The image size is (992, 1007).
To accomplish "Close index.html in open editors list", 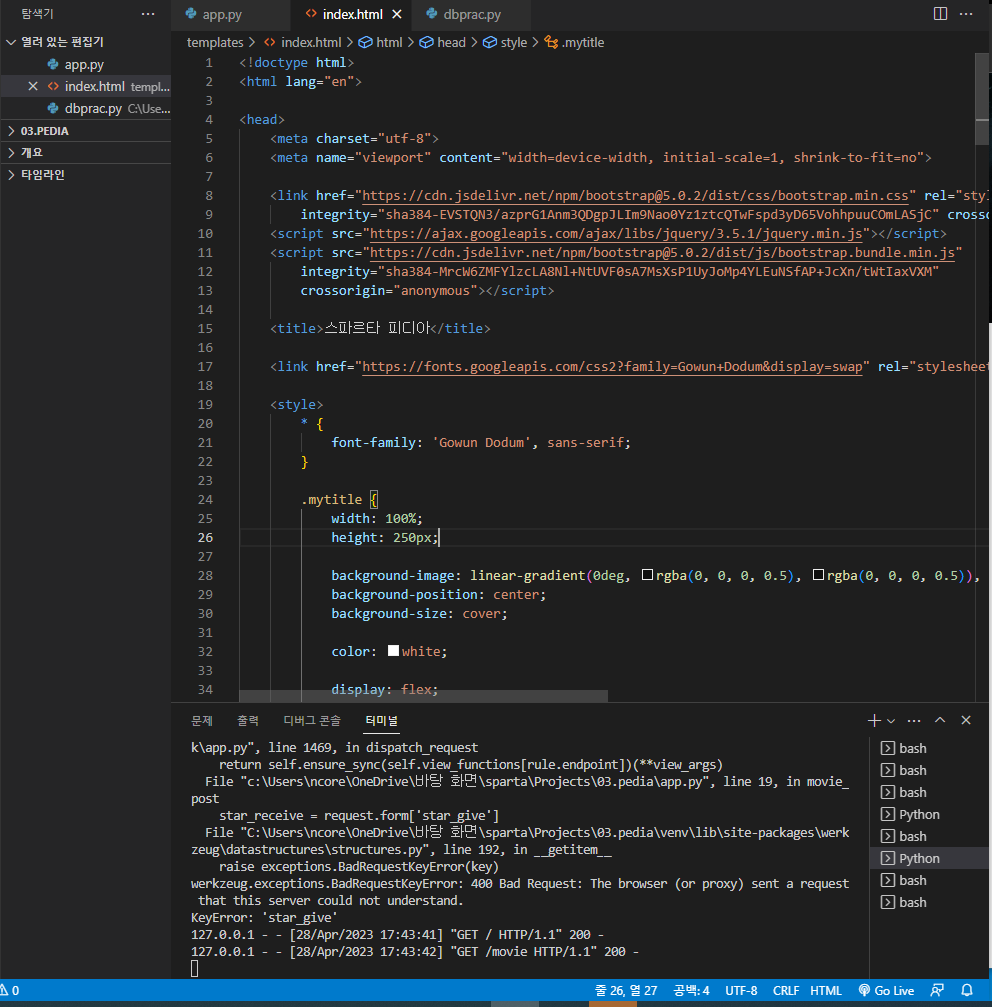I will (33, 86).
